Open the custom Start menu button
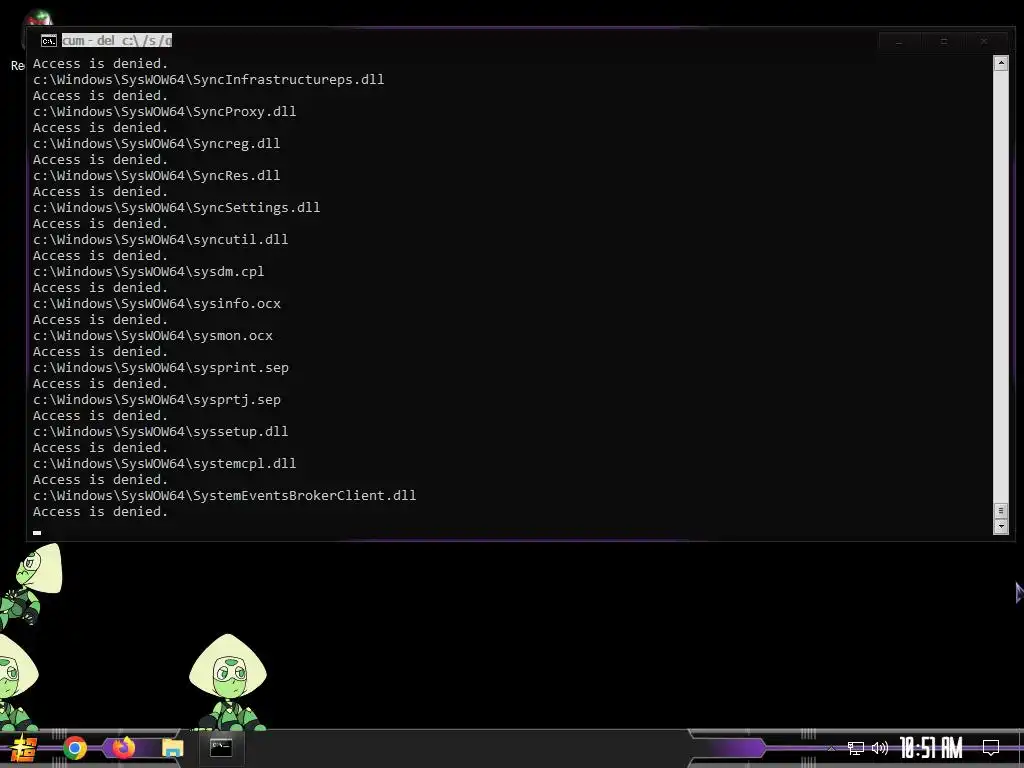This screenshot has height=768, width=1024. (x=24, y=748)
